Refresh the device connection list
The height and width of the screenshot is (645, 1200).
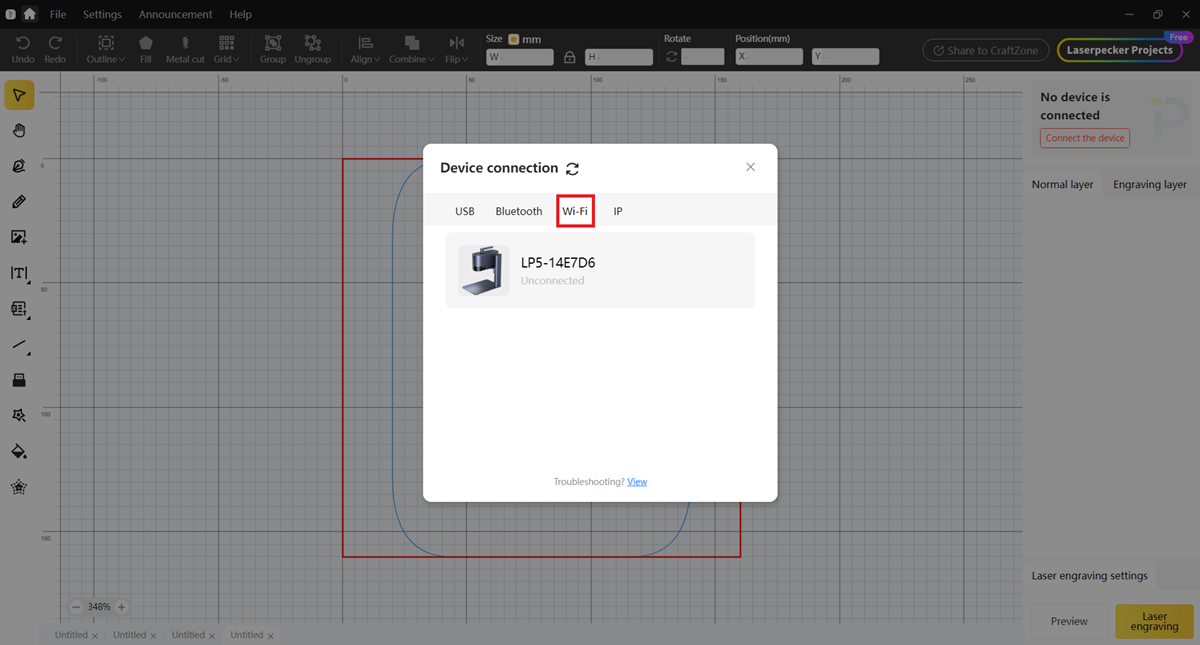pyautogui.click(x=572, y=169)
